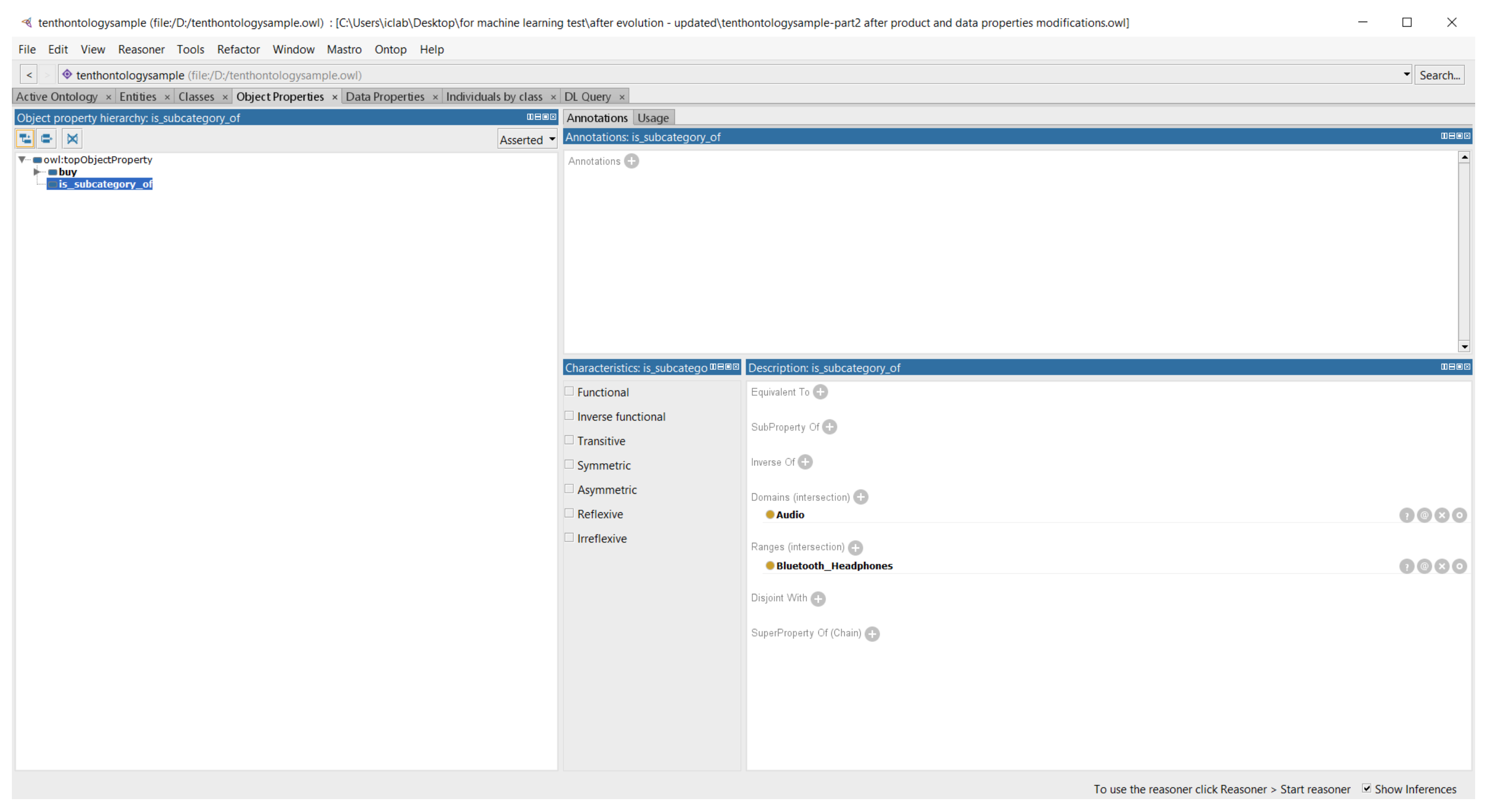
Task: Remove the Audio domain entry
Action: tap(1442, 515)
